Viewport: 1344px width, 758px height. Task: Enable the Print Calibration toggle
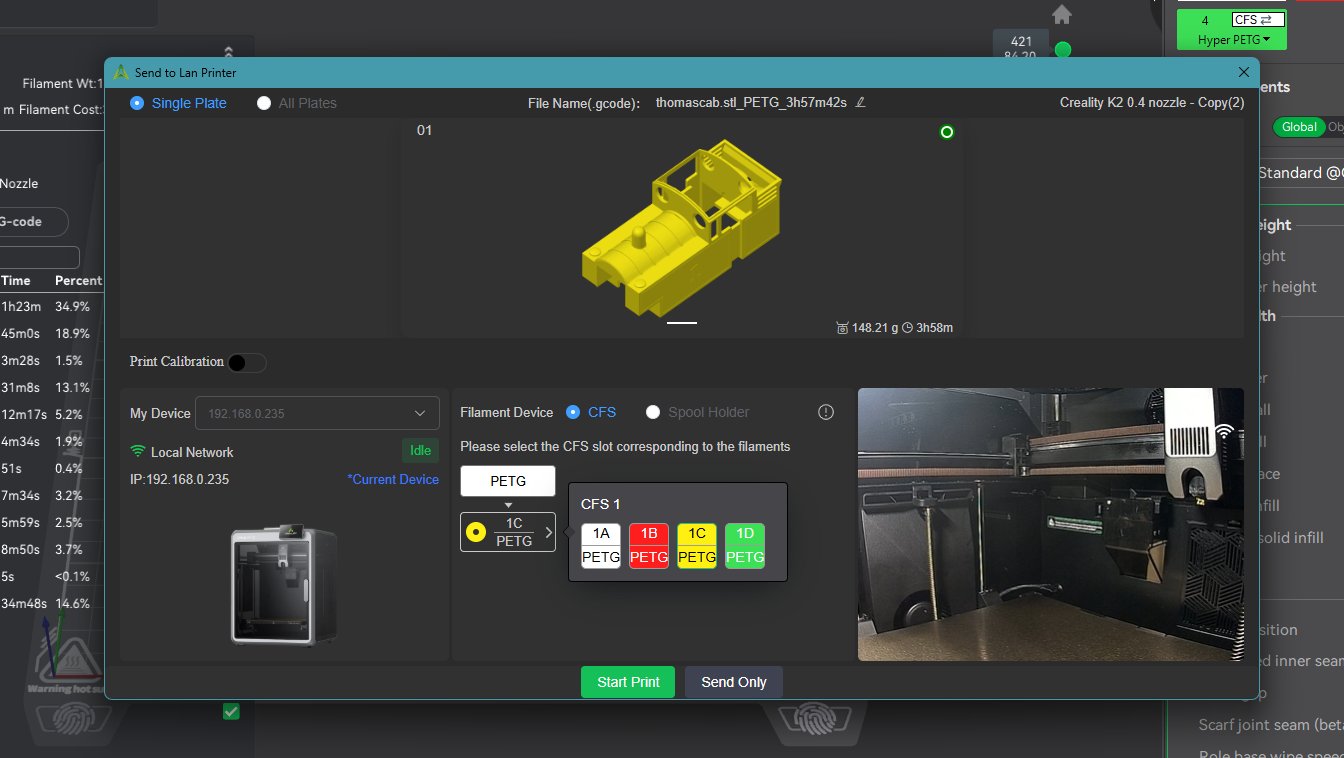coord(246,362)
